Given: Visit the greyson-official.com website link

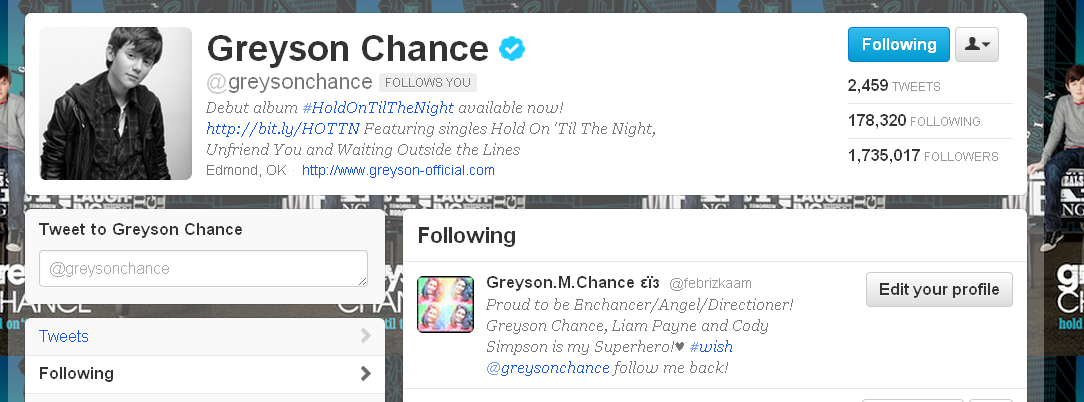Looking at the screenshot, I should coord(398,170).
